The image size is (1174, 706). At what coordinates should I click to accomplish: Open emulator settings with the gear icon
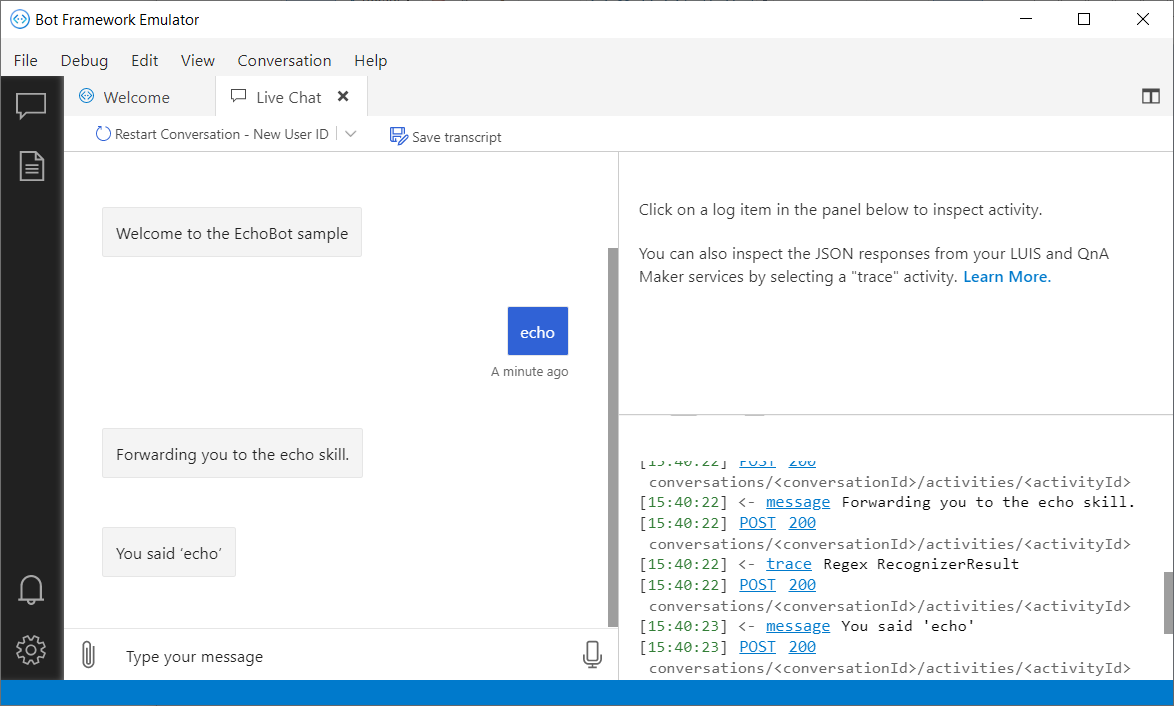tap(31, 650)
